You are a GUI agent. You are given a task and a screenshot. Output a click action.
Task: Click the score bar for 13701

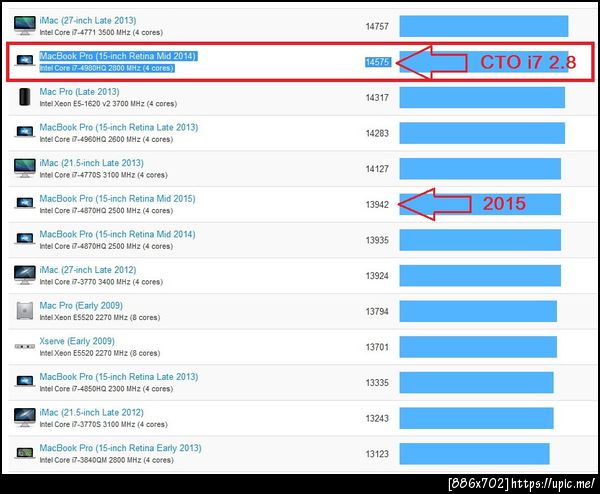point(478,347)
